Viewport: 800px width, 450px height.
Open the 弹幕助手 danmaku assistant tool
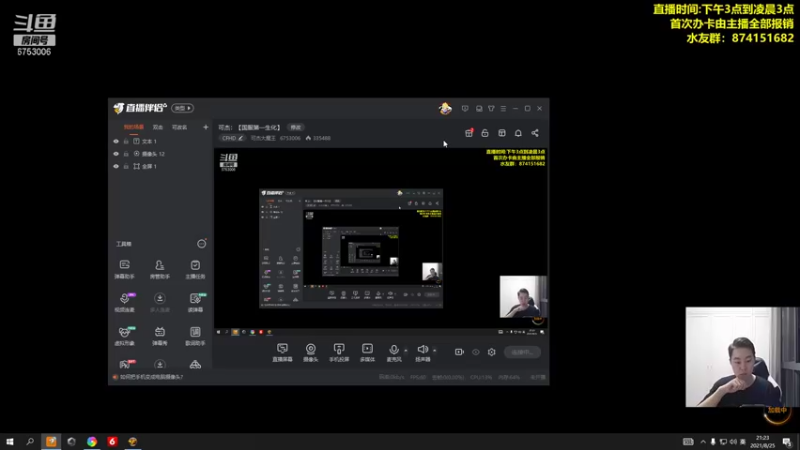124,269
